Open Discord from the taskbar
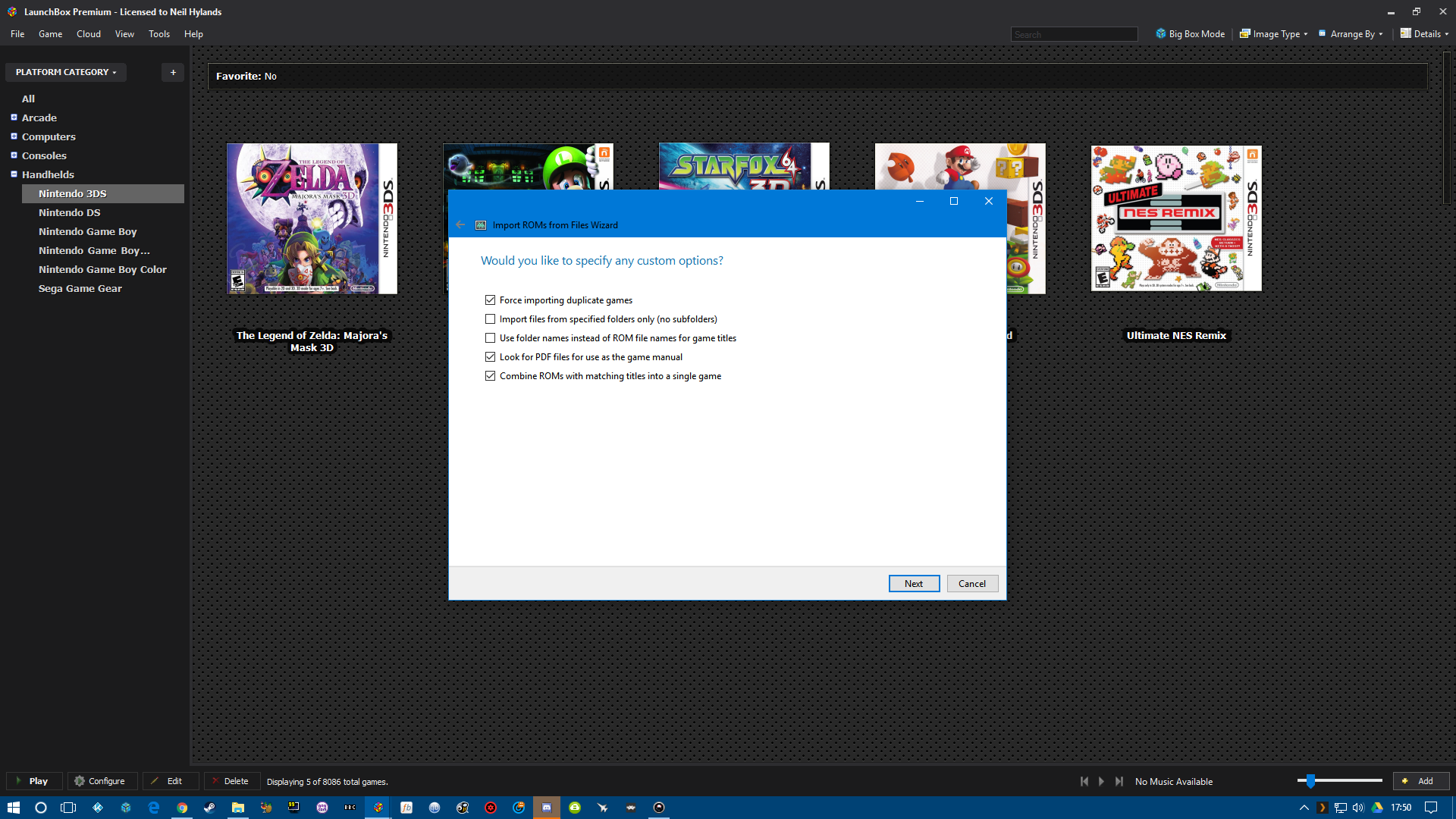This screenshot has height=819, width=1456. (x=547, y=808)
